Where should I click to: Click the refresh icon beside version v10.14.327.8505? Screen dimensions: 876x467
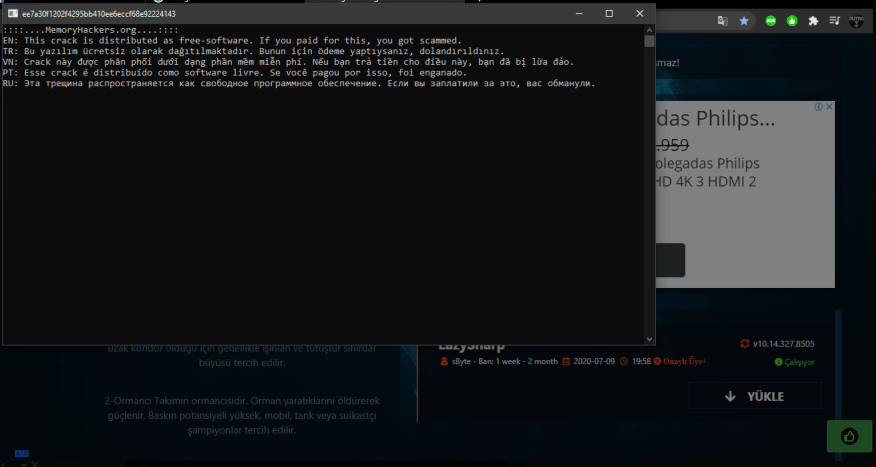[744, 344]
